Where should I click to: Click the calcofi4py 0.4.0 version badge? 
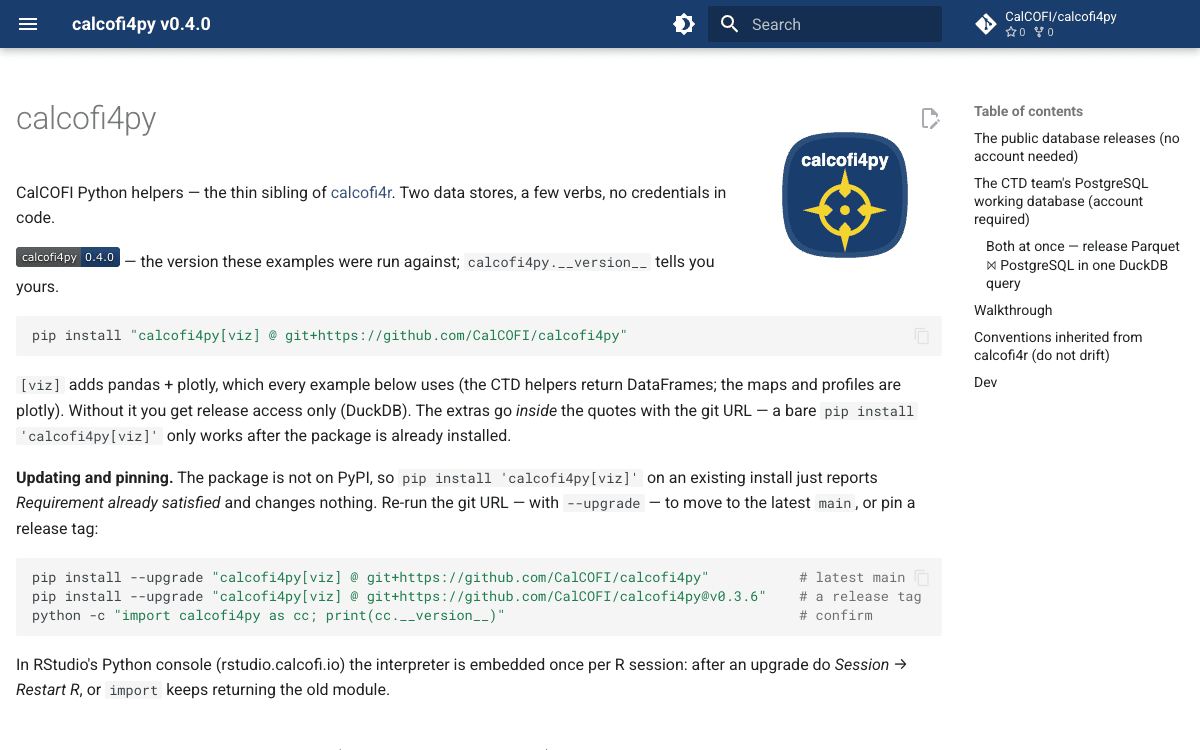pyautogui.click(x=68, y=257)
